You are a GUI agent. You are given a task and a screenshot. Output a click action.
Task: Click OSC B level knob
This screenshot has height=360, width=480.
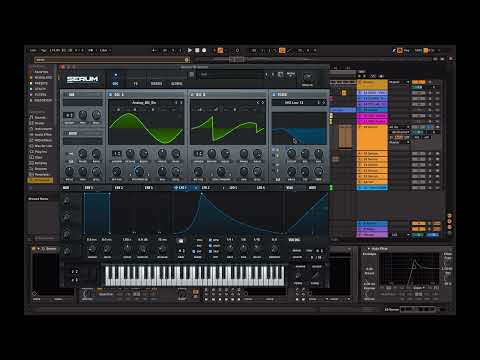pyautogui.click(x=257, y=171)
